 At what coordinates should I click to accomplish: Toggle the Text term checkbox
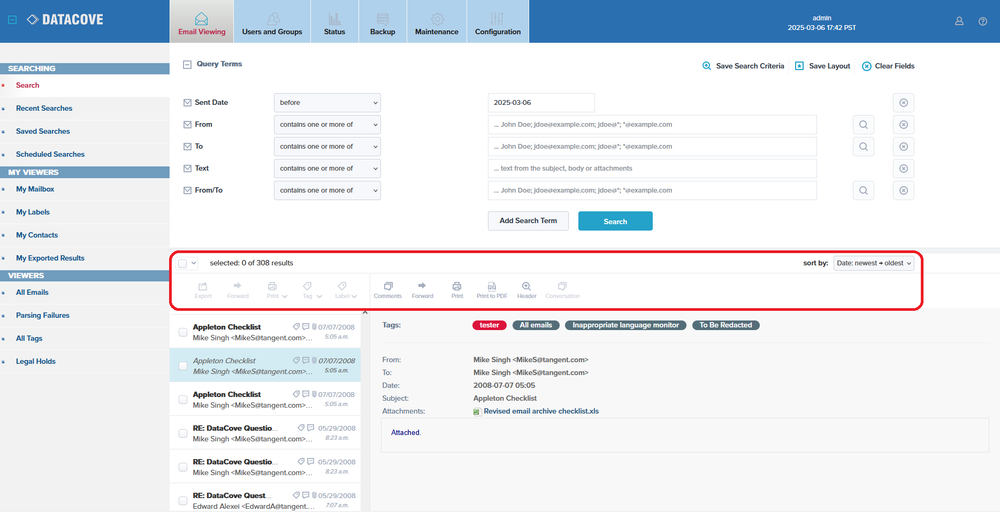188,168
